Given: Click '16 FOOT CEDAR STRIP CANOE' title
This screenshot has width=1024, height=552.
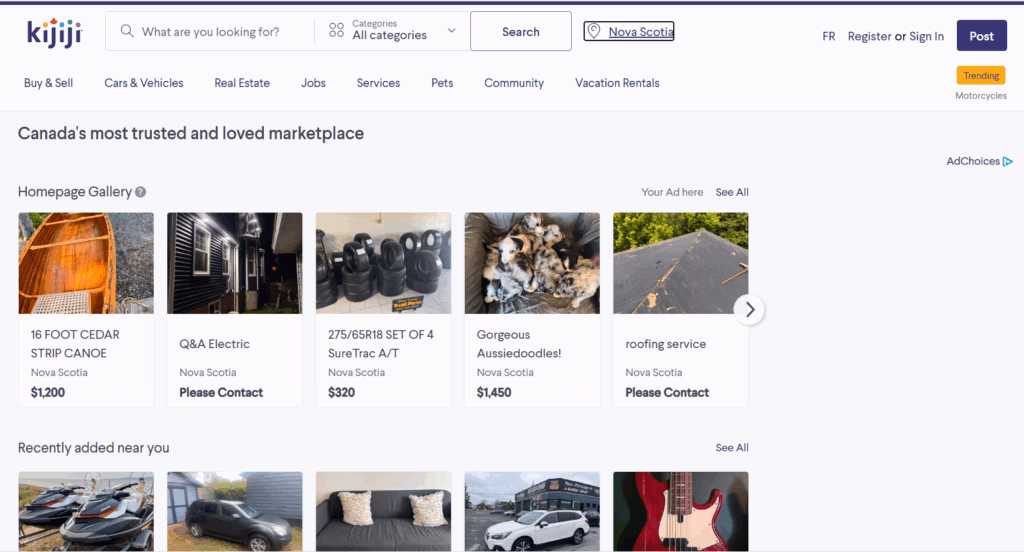Looking at the screenshot, I should click(x=75, y=344).
